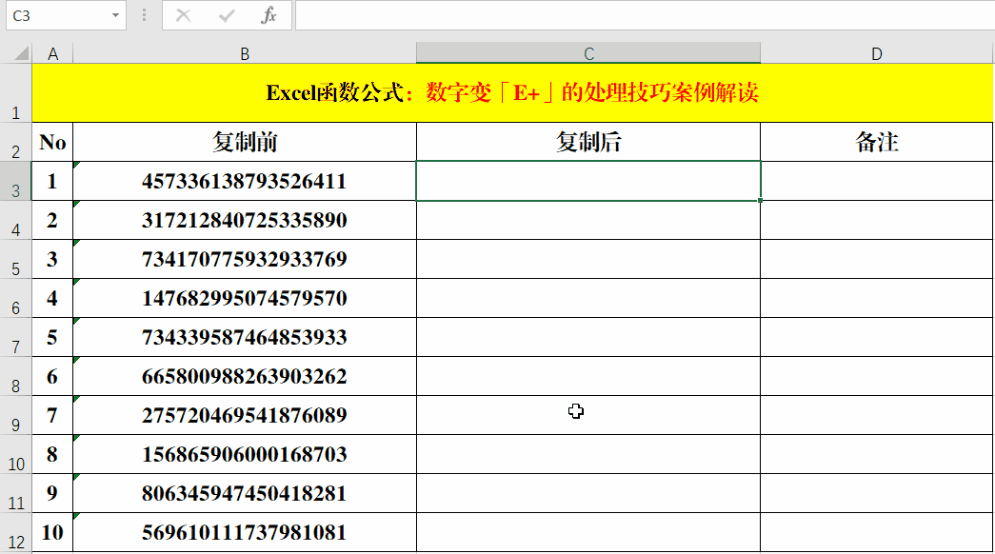Click the No cell with value 6
995x554 pixels.
tap(53, 376)
